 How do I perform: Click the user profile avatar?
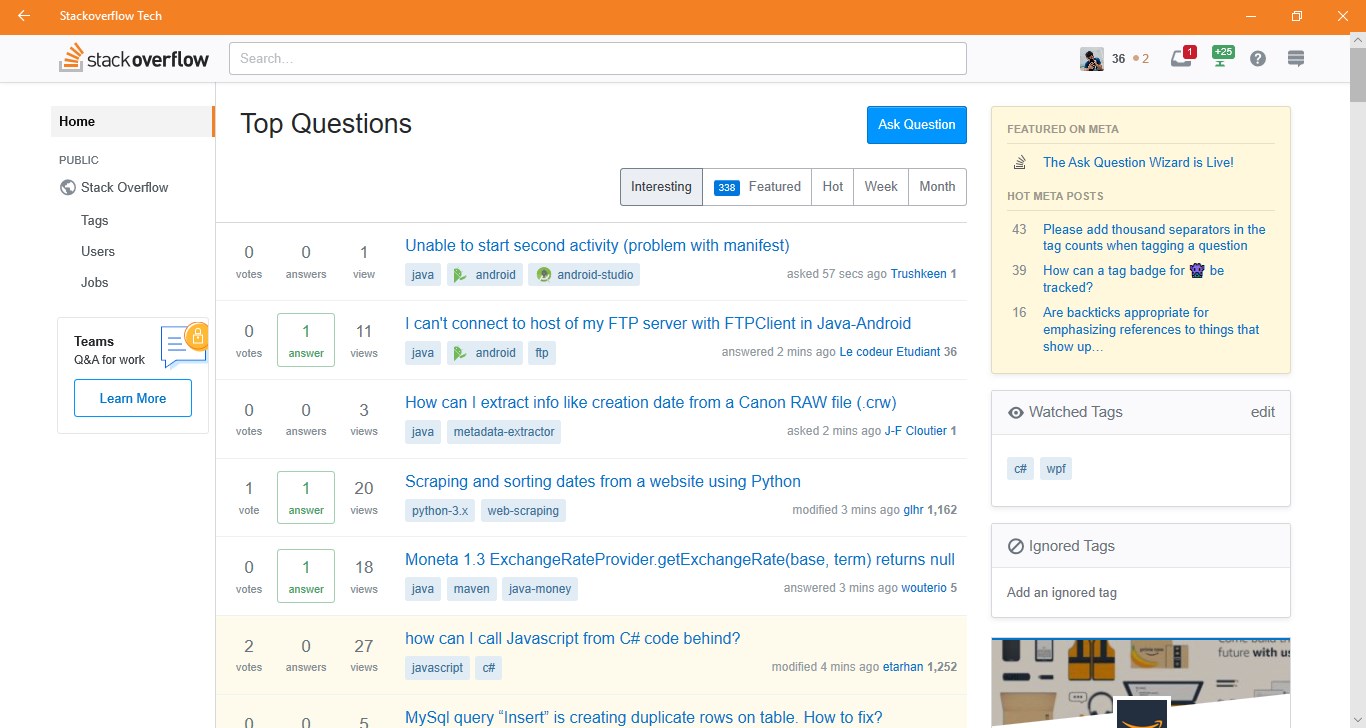(1091, 59)
